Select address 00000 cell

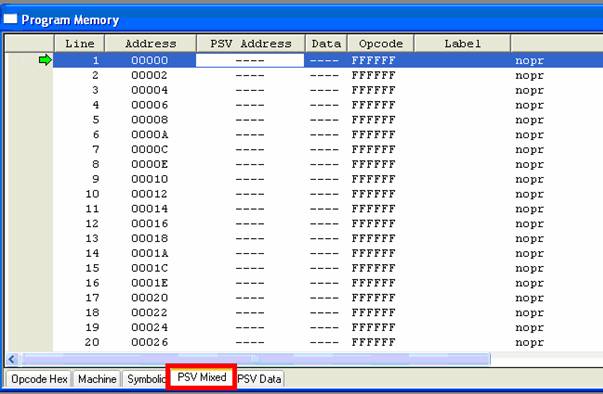(150, 60)
